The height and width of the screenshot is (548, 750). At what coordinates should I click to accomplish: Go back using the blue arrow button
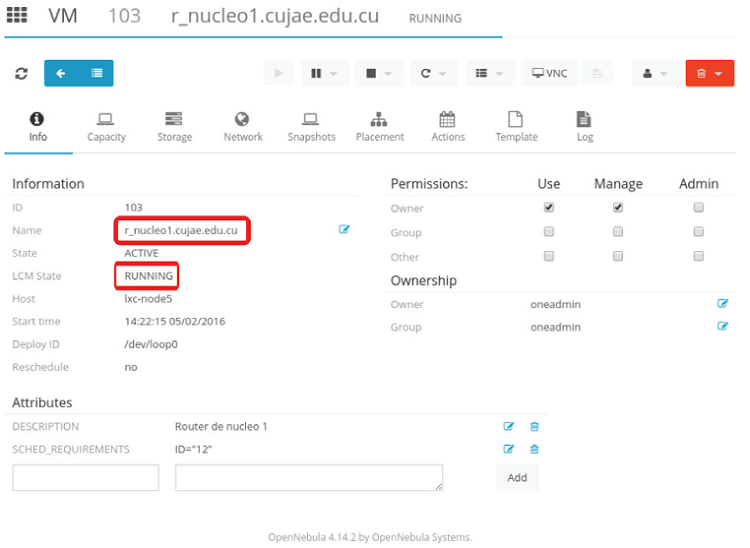pyautogui.click(x=62, y=73)
